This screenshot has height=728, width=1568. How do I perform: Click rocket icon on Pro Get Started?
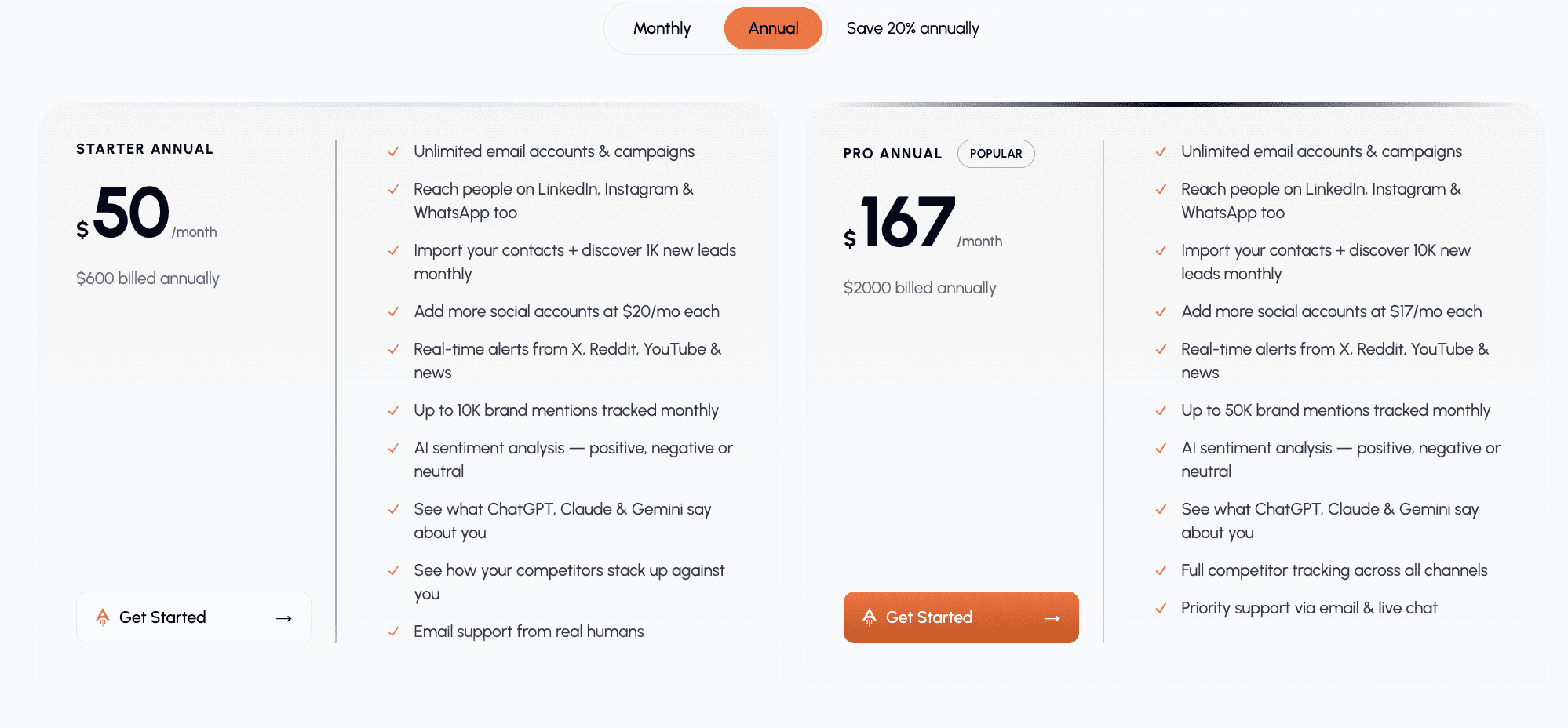click(870, 617)
